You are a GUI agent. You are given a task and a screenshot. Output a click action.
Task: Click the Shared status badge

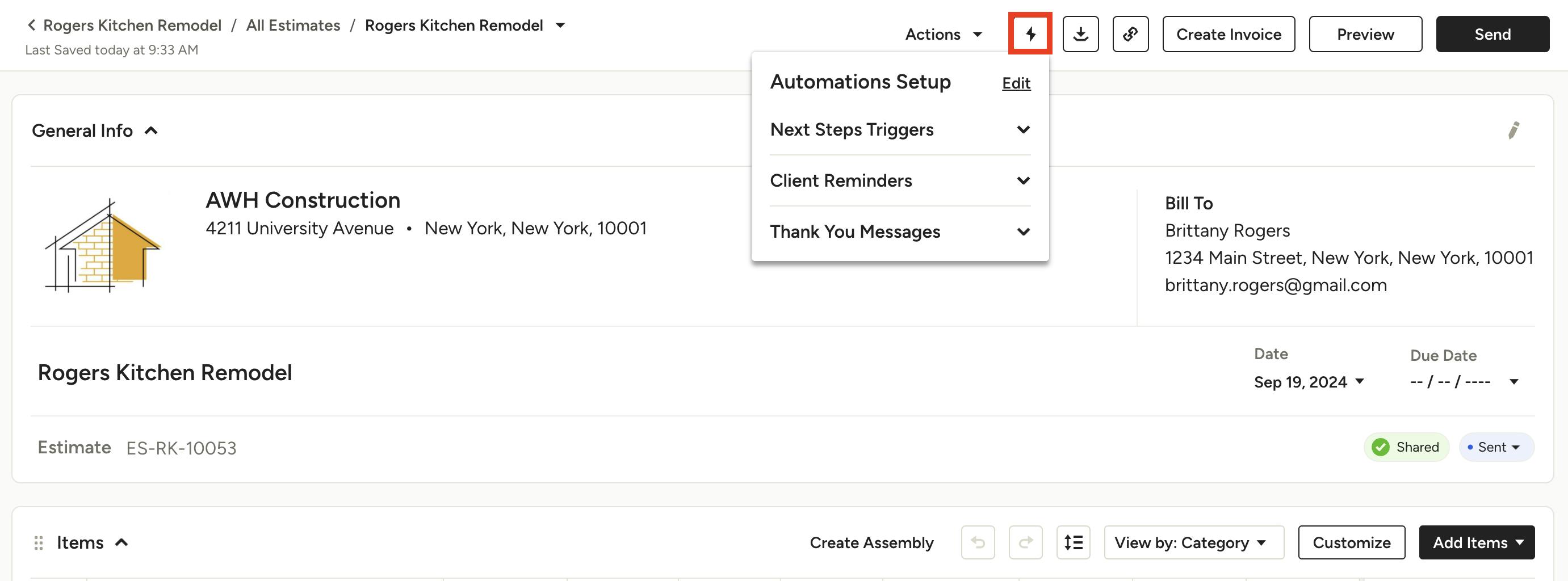pyautogui.click(x=1406, y=447)
